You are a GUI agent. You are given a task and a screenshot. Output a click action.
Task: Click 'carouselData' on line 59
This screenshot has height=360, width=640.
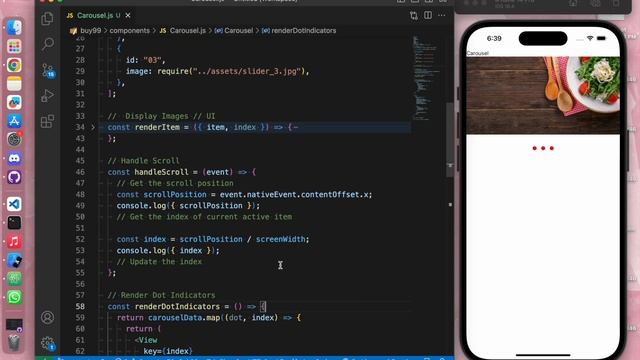pyautogui.click(x=175, y=318)
